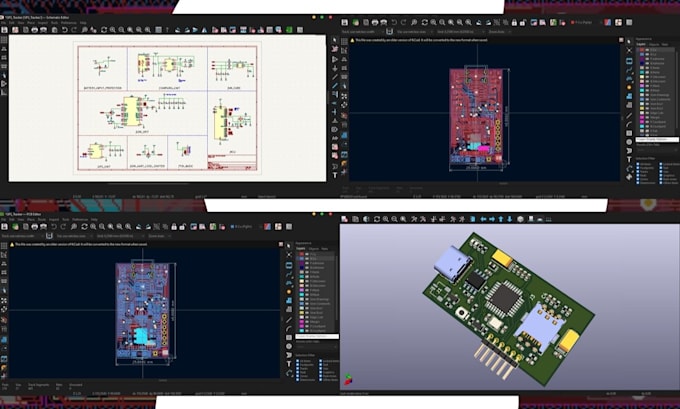
Task: Zoom to fit in the bottom-left PCB Editor toolbar
Action: pos(111,226)
